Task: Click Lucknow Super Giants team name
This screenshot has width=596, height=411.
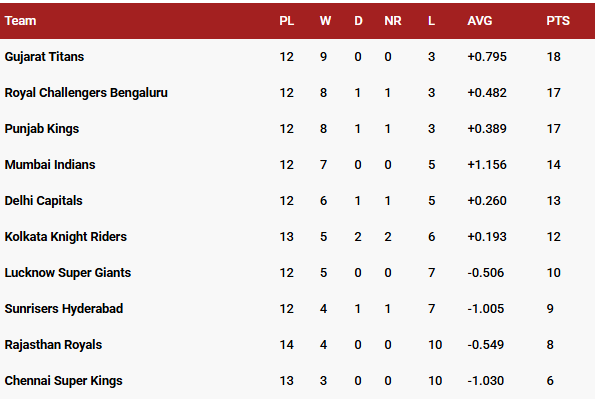Action: (x=68, y=273)
